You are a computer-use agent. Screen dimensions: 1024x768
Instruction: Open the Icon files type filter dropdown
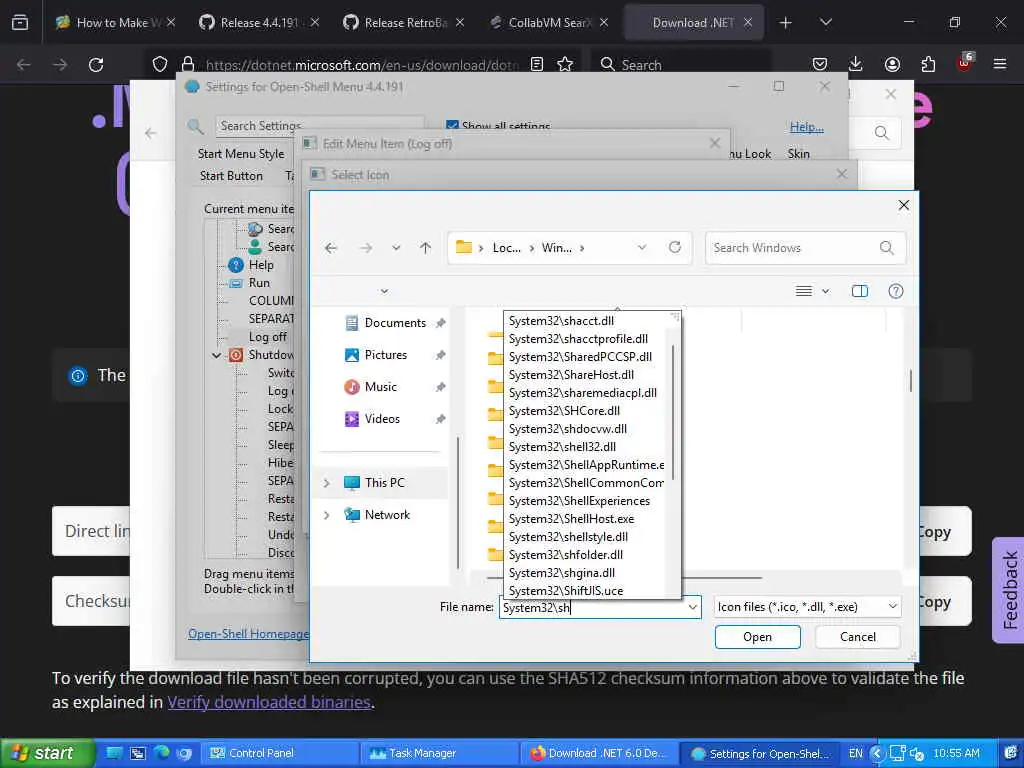pyautogui.click(x=807, y=607)
